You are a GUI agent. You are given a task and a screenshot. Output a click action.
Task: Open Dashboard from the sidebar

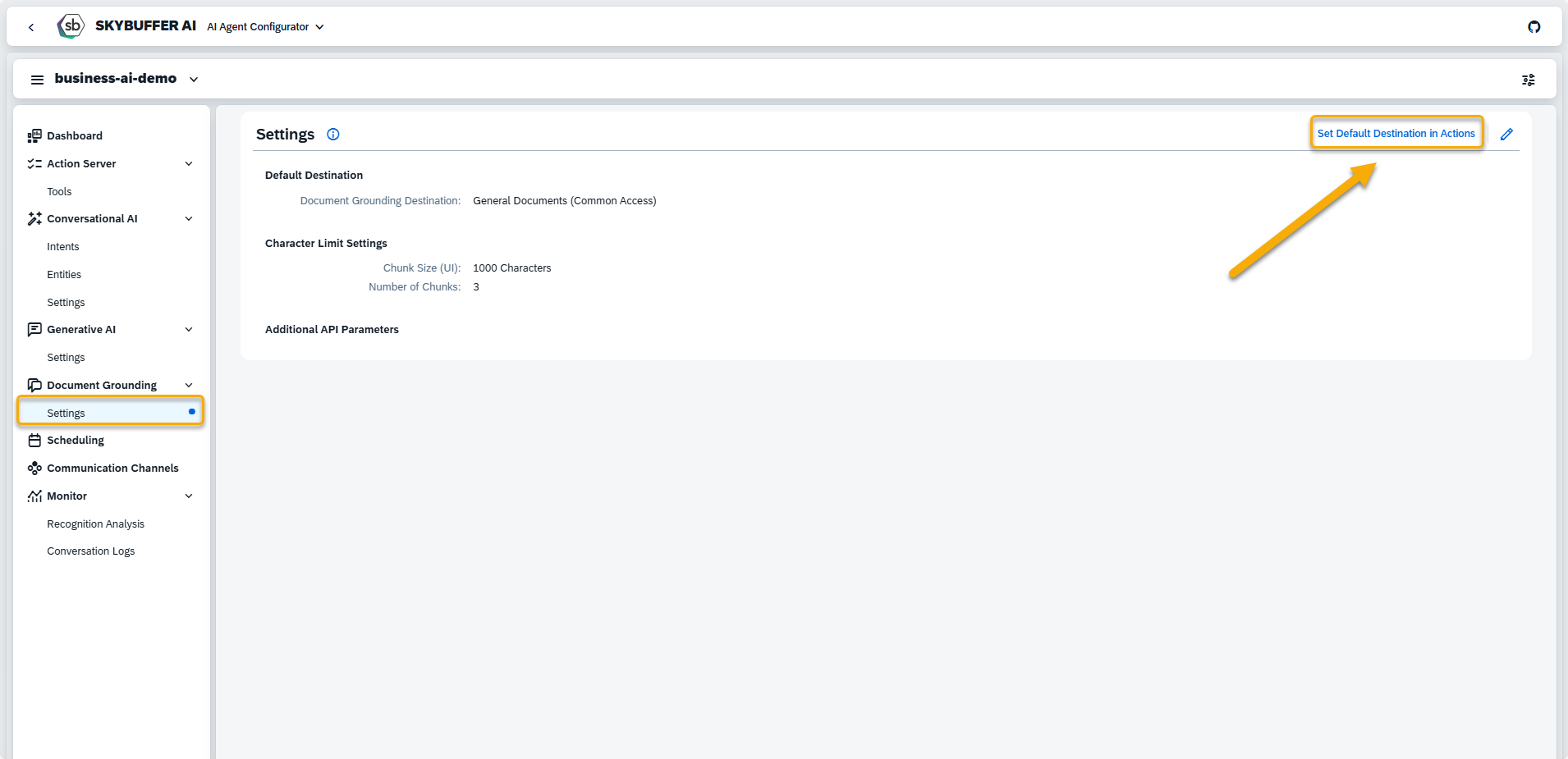(74, 136)
